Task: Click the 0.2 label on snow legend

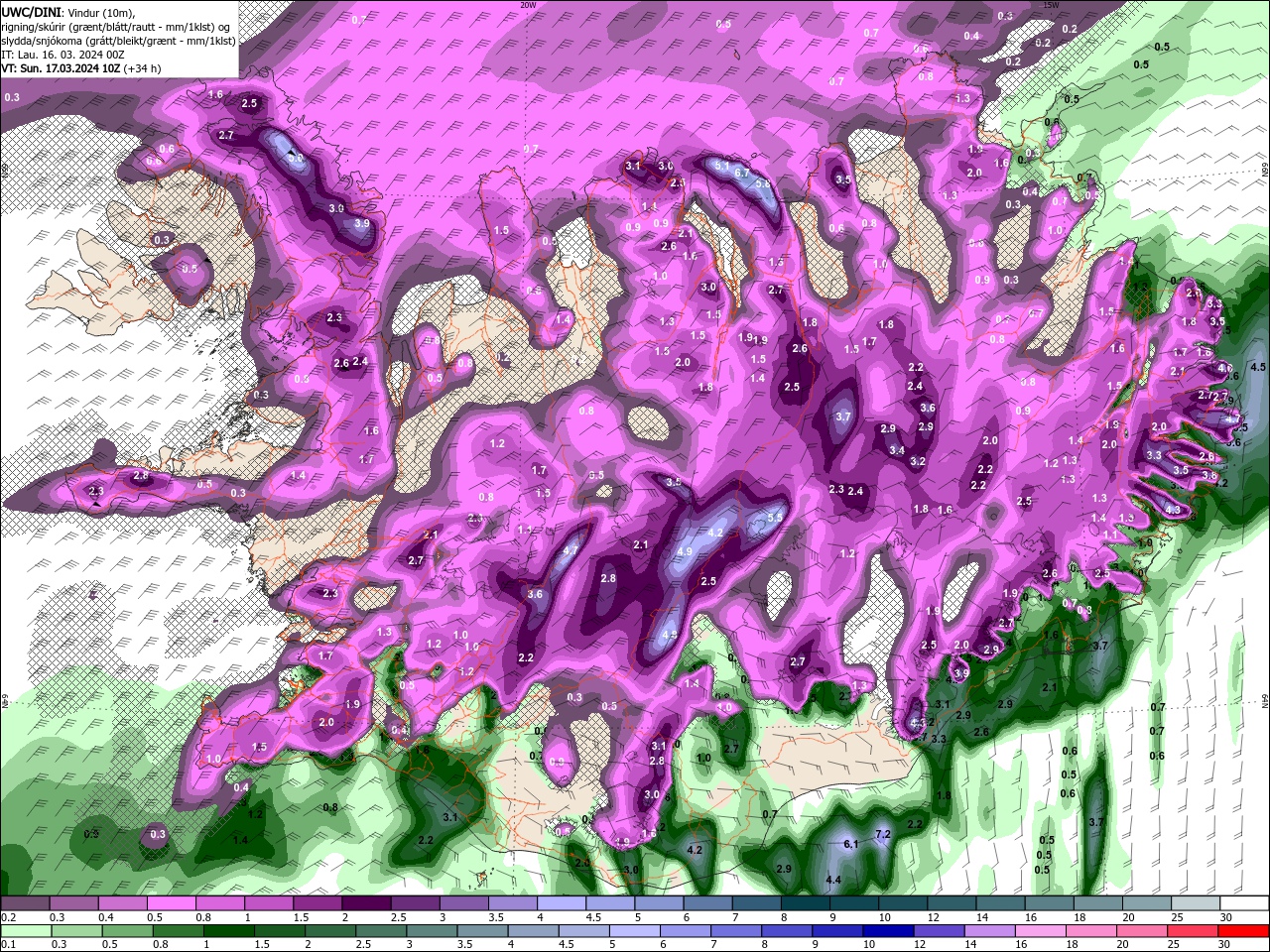Action: tap(8, 916)
